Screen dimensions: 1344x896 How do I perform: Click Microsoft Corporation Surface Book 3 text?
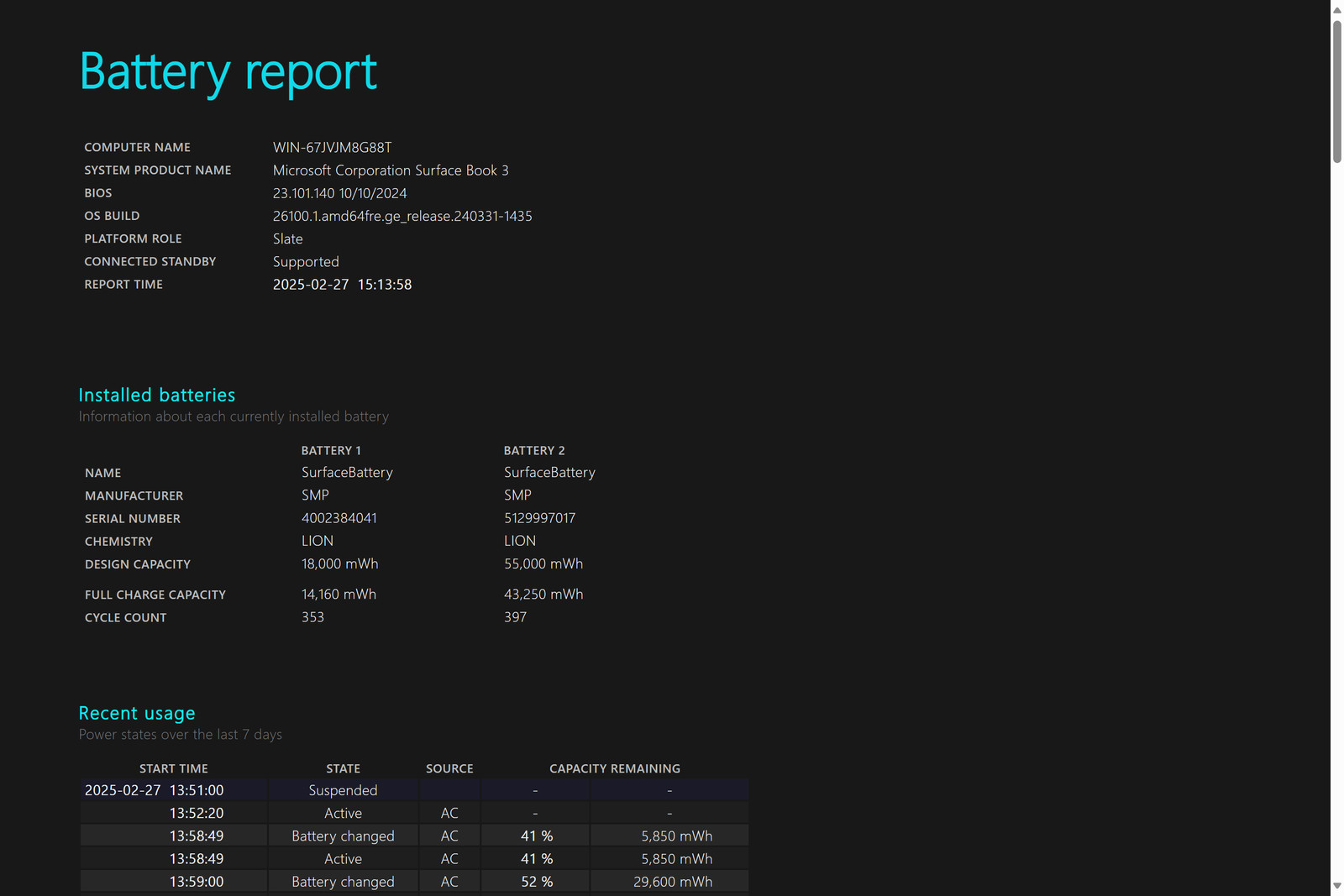tap(391, 170)
